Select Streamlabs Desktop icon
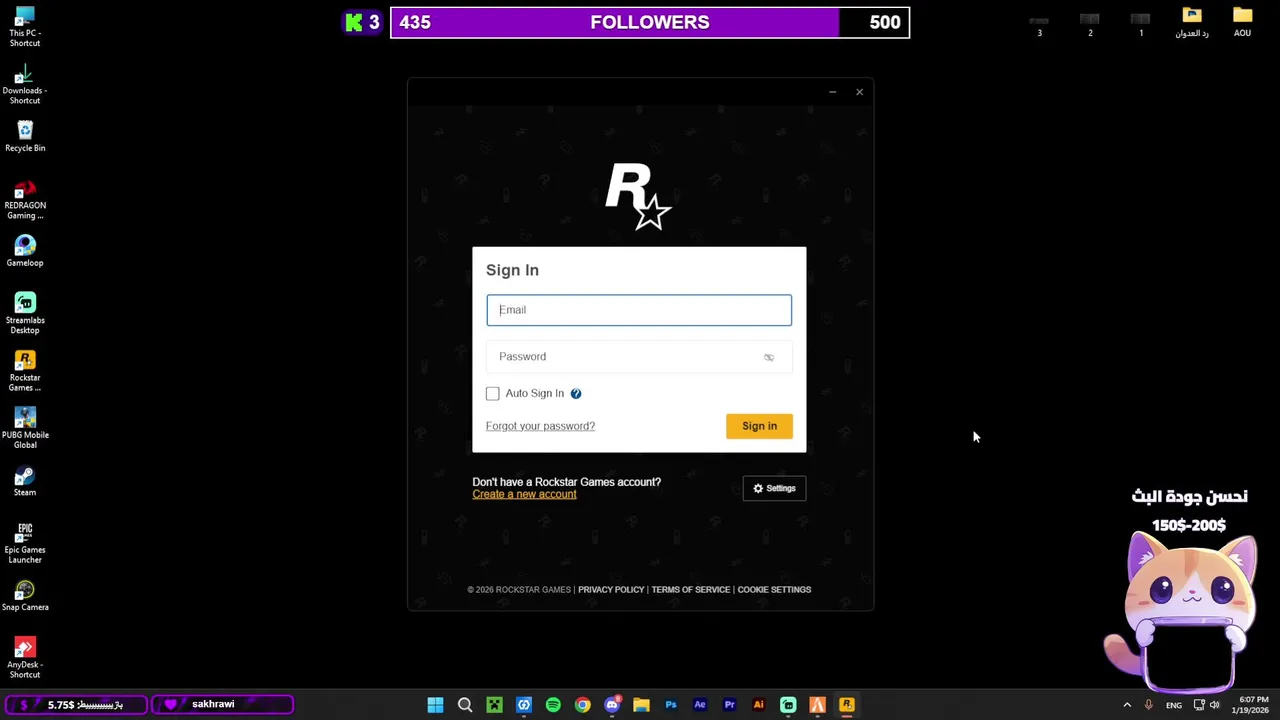 click(25, 314)
